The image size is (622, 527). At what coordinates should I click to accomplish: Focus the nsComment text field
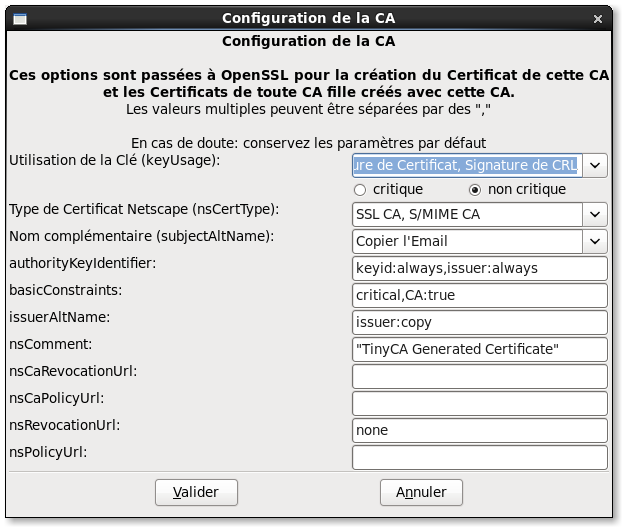480,349
